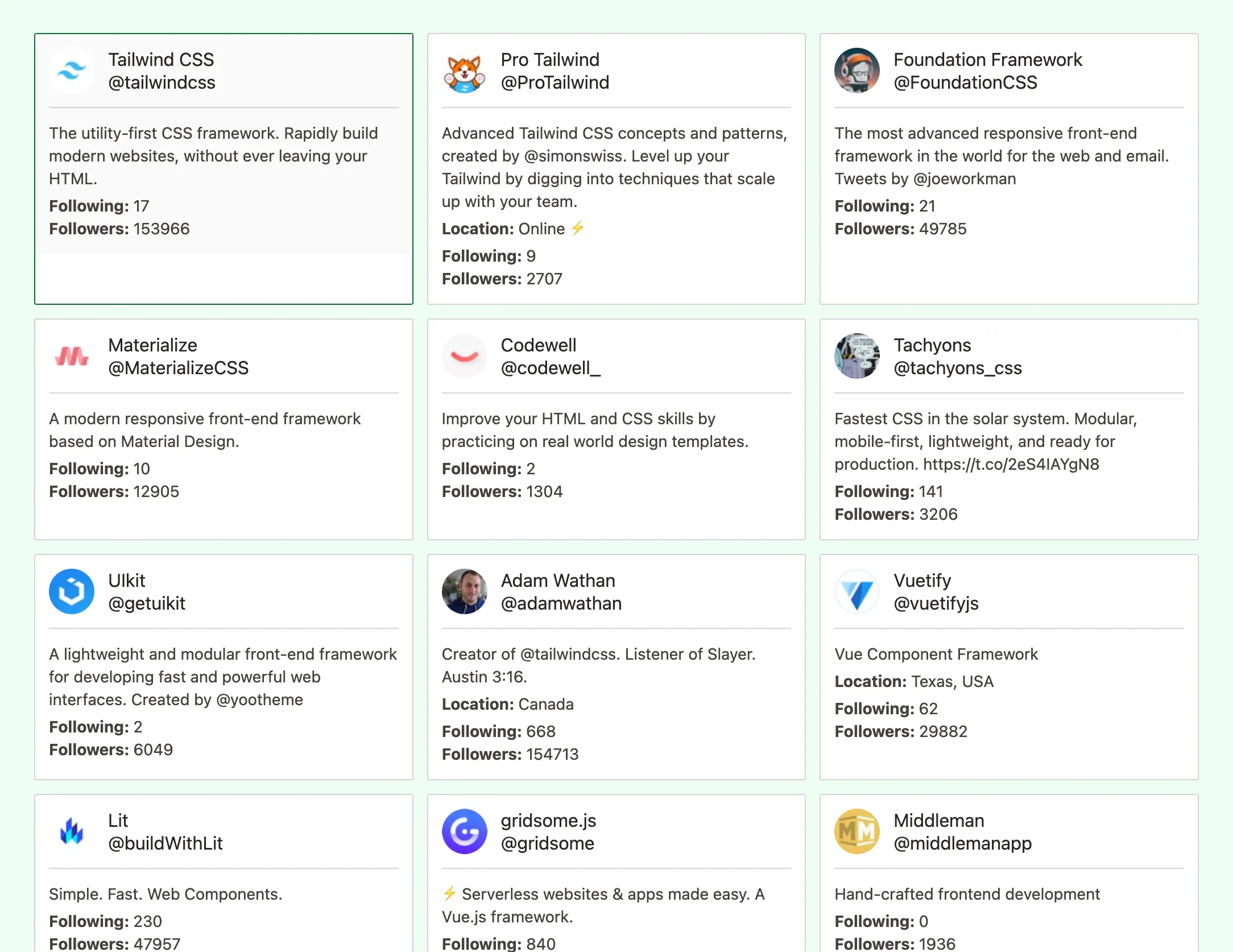Click the Vuetify logo icon
1233x952 pixels.
857,591
